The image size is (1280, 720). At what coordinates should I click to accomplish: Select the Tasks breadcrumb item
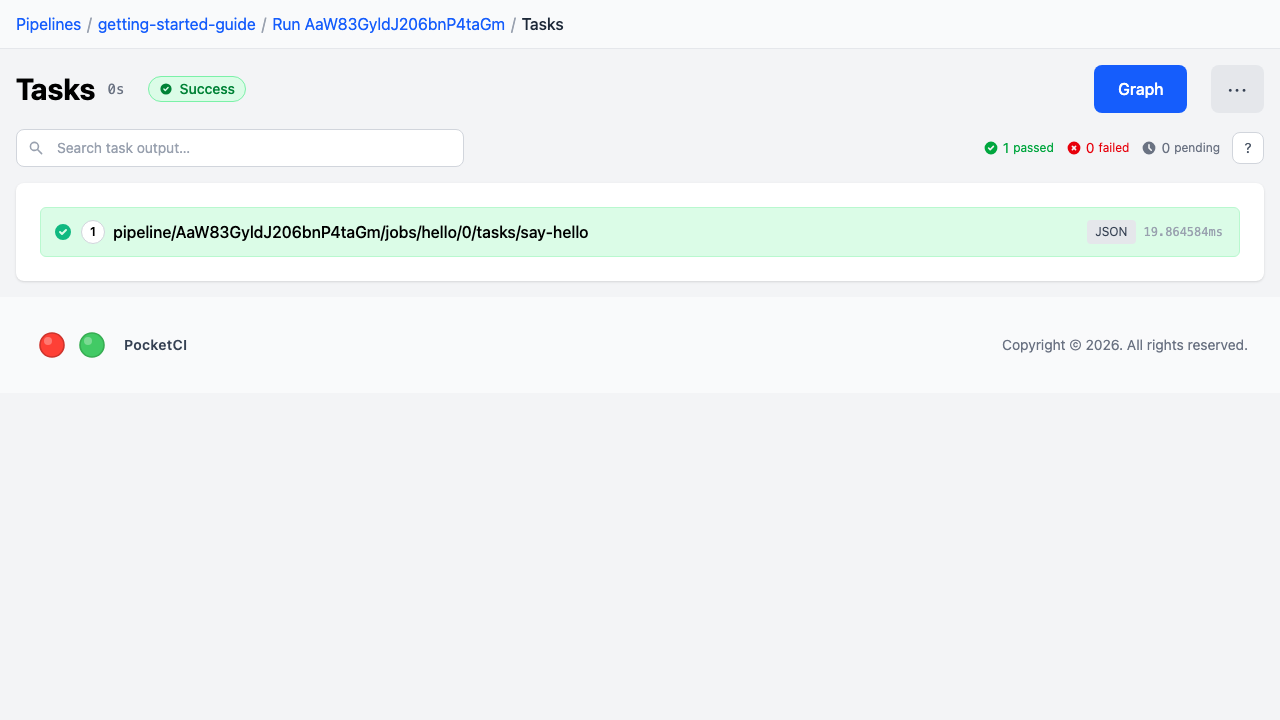tap(543, 24)
